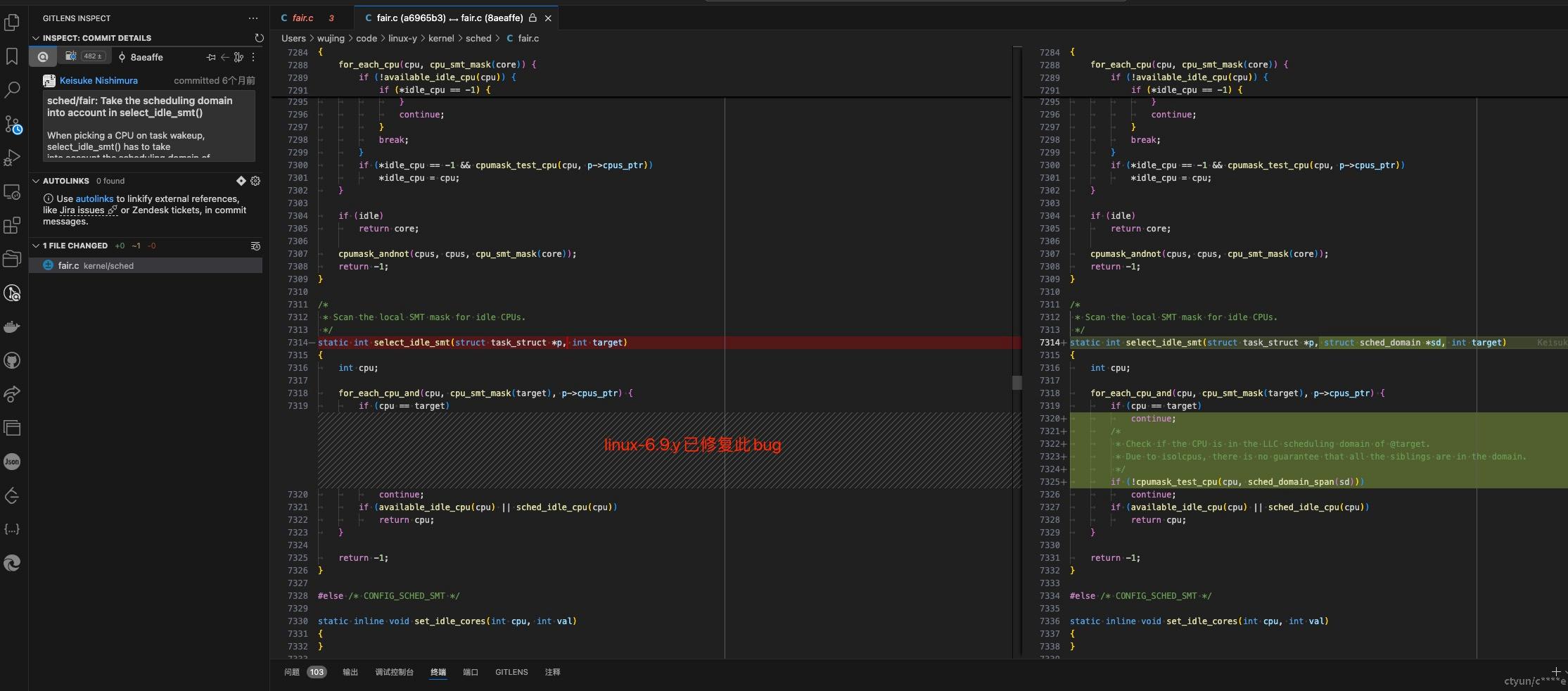Navigate back to previous commit
The width and height of the screenshot is (1568, 691).
click(x=224, y=57)
